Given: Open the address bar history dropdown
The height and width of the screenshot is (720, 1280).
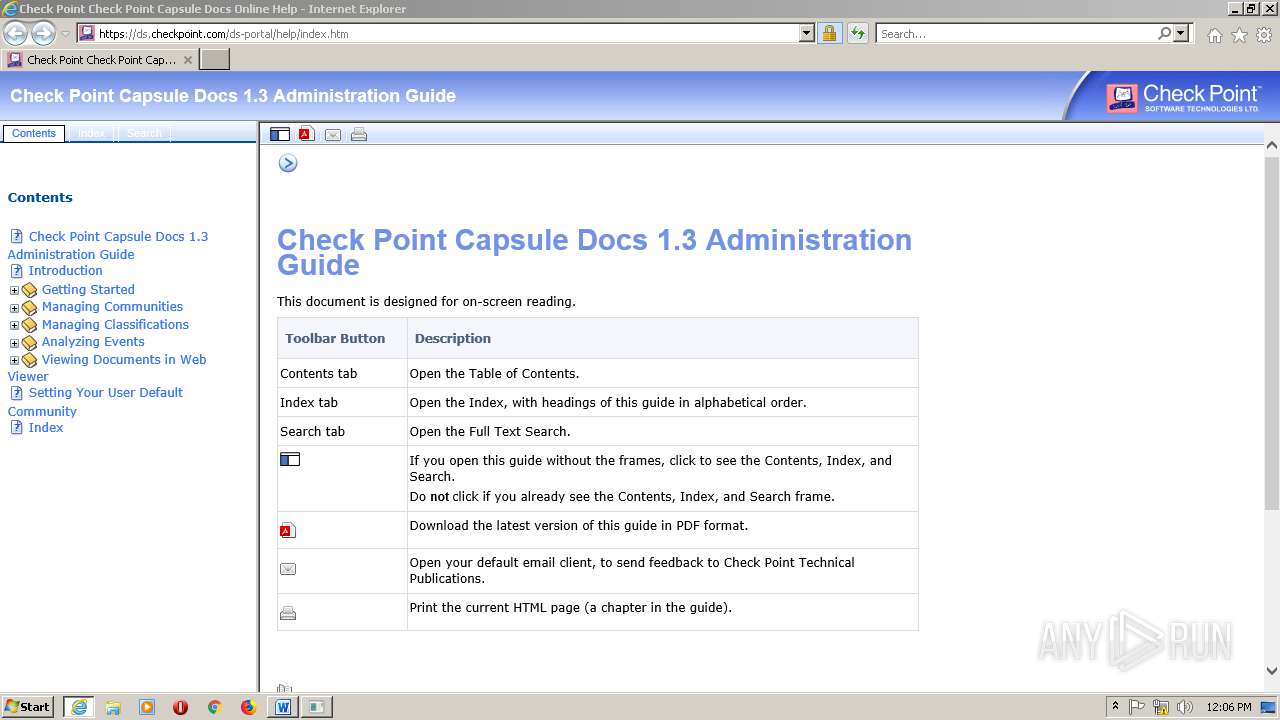Looking at the screenshot, I should (807, 33).
